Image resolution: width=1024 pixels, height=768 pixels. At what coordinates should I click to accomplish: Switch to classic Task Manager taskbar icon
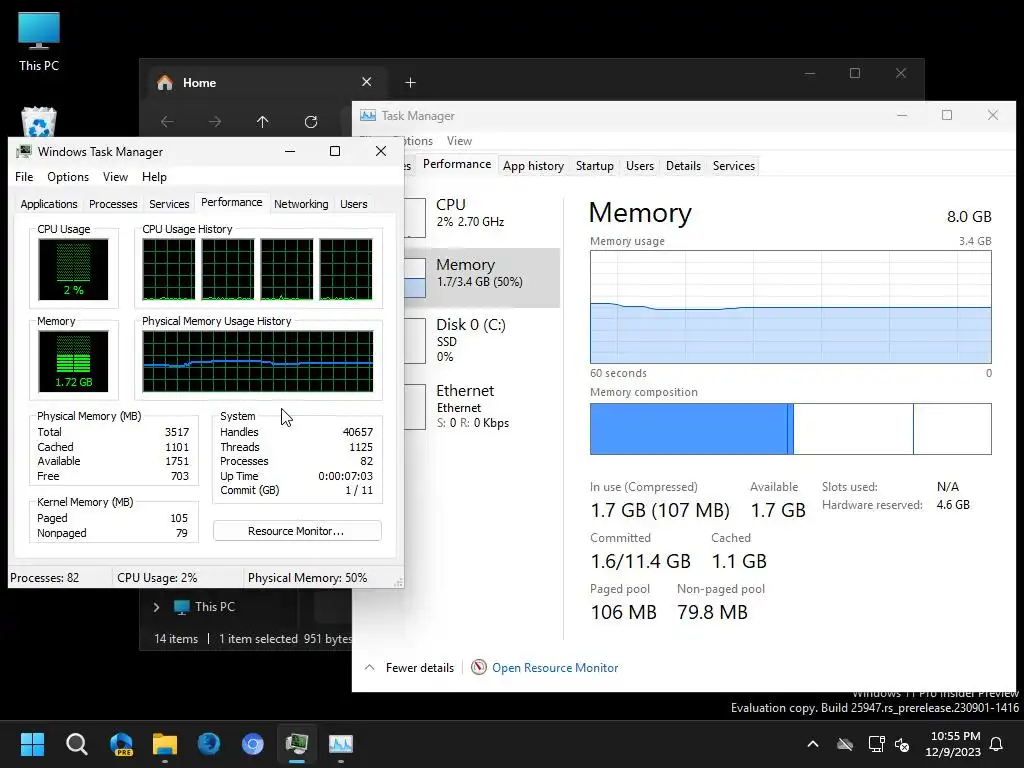[x=297, y=744]
